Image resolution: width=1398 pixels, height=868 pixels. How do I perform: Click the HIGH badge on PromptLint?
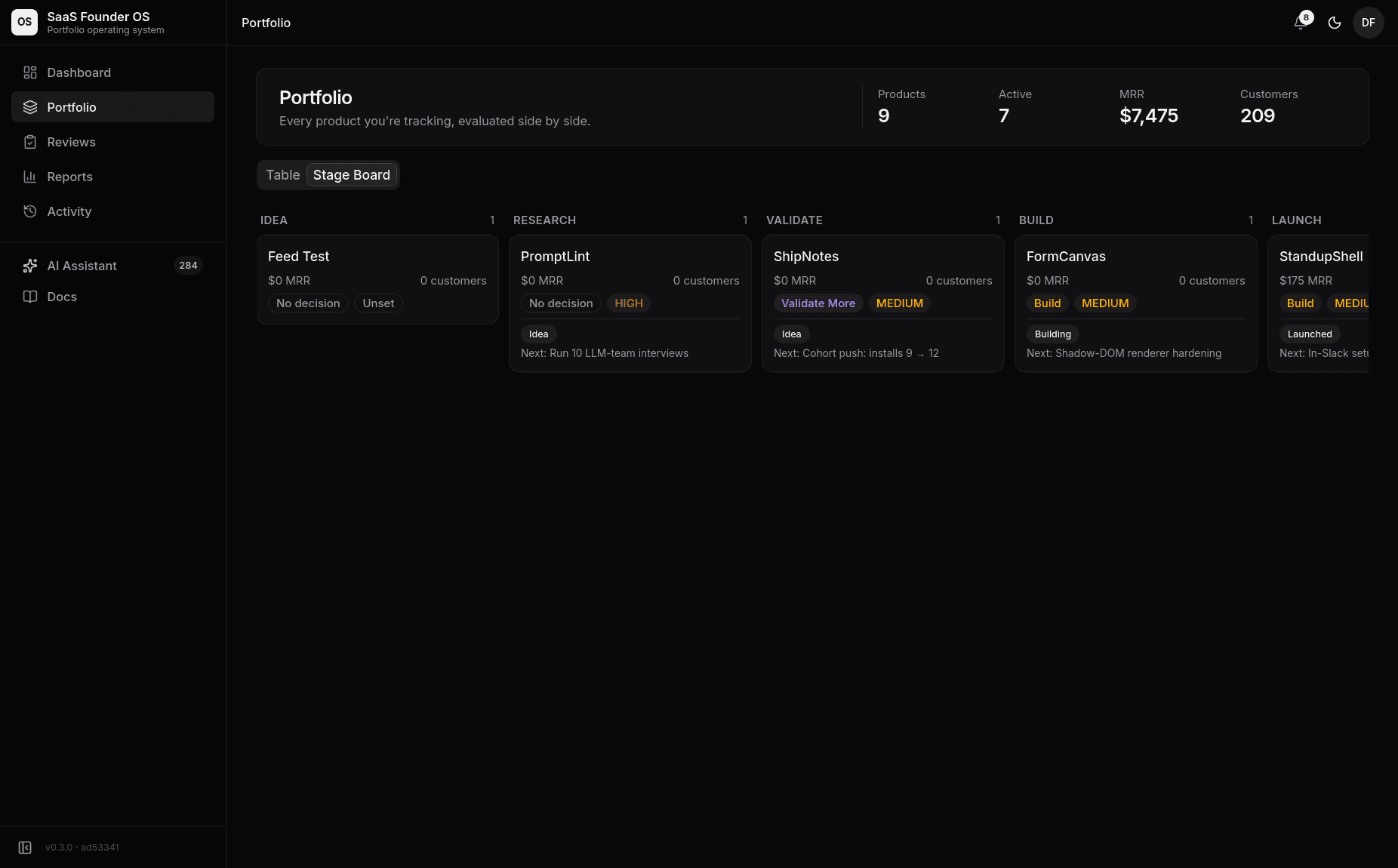click(629, 303)
